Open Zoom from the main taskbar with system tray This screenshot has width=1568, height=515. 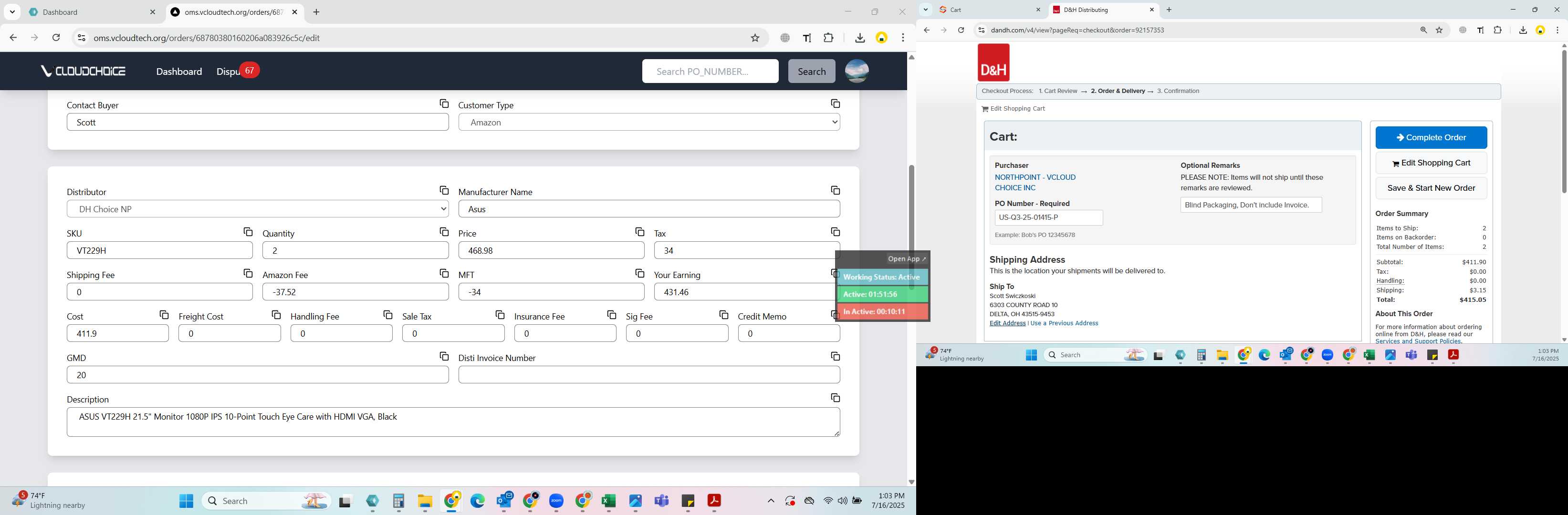(x=556, y=501)
